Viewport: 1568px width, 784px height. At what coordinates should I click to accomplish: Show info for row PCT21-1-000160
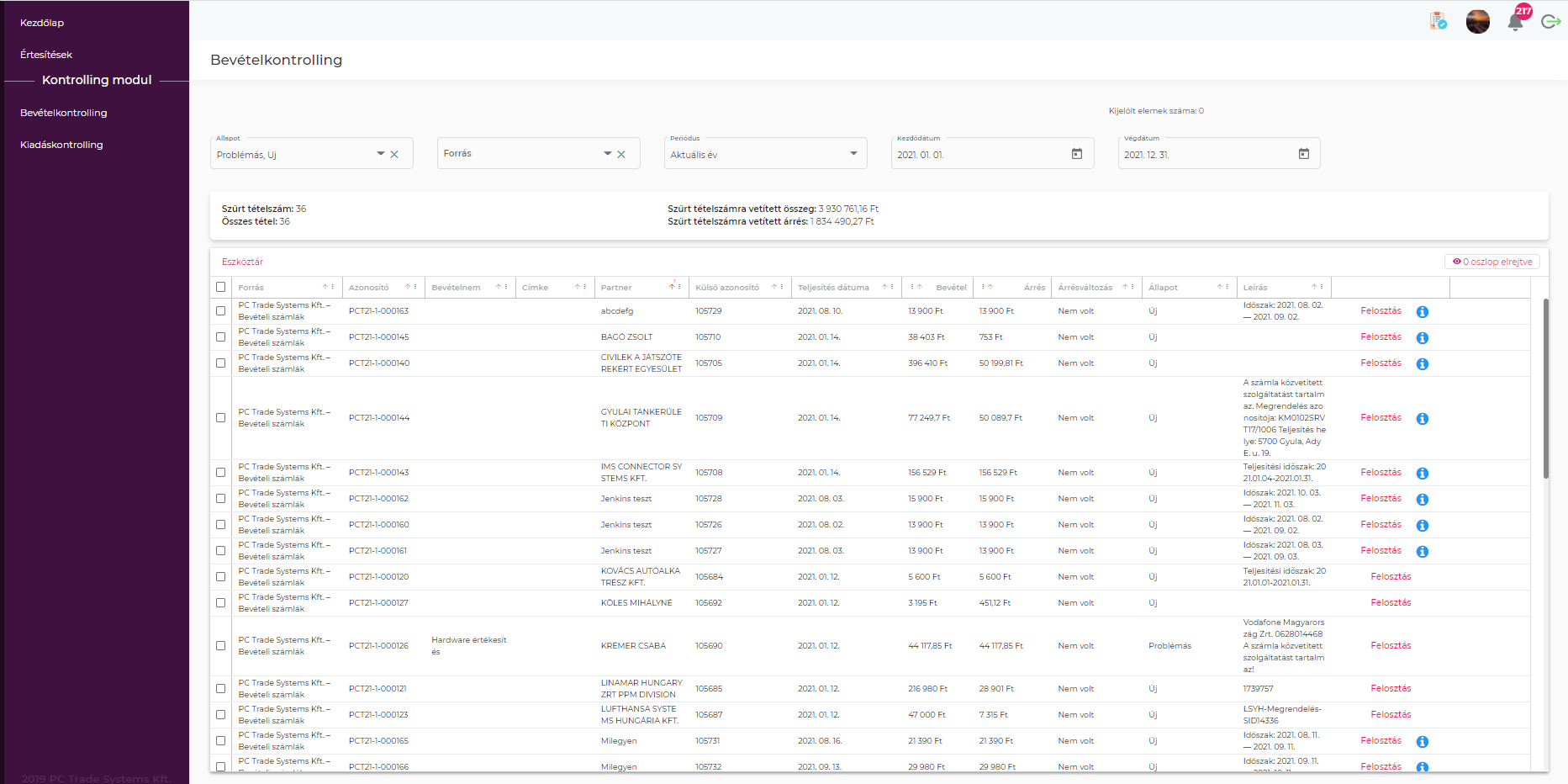click(1423, 526)
